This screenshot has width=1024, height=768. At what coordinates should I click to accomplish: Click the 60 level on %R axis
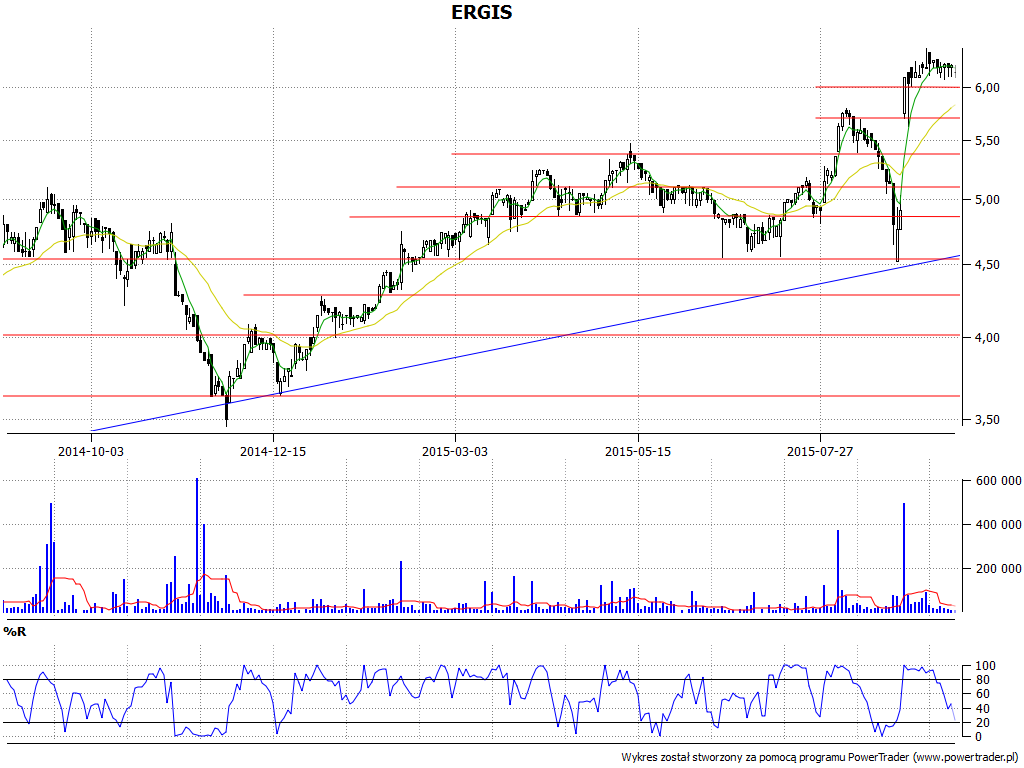click(x=983, y=695)
